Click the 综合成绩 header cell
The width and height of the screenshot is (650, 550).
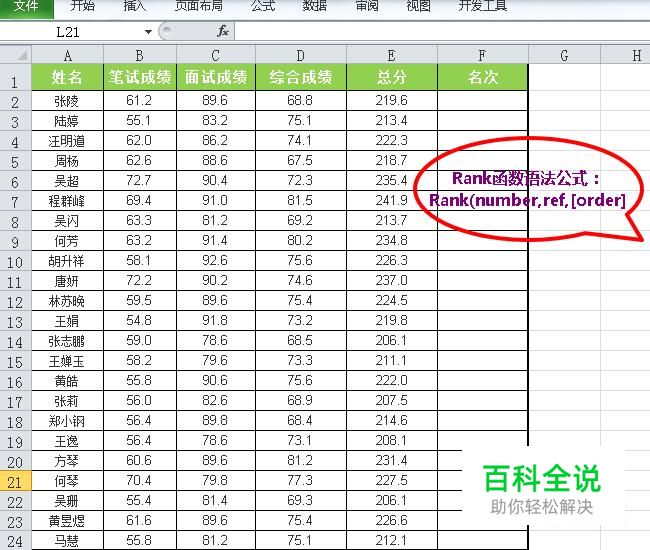(x=301, y=77)
